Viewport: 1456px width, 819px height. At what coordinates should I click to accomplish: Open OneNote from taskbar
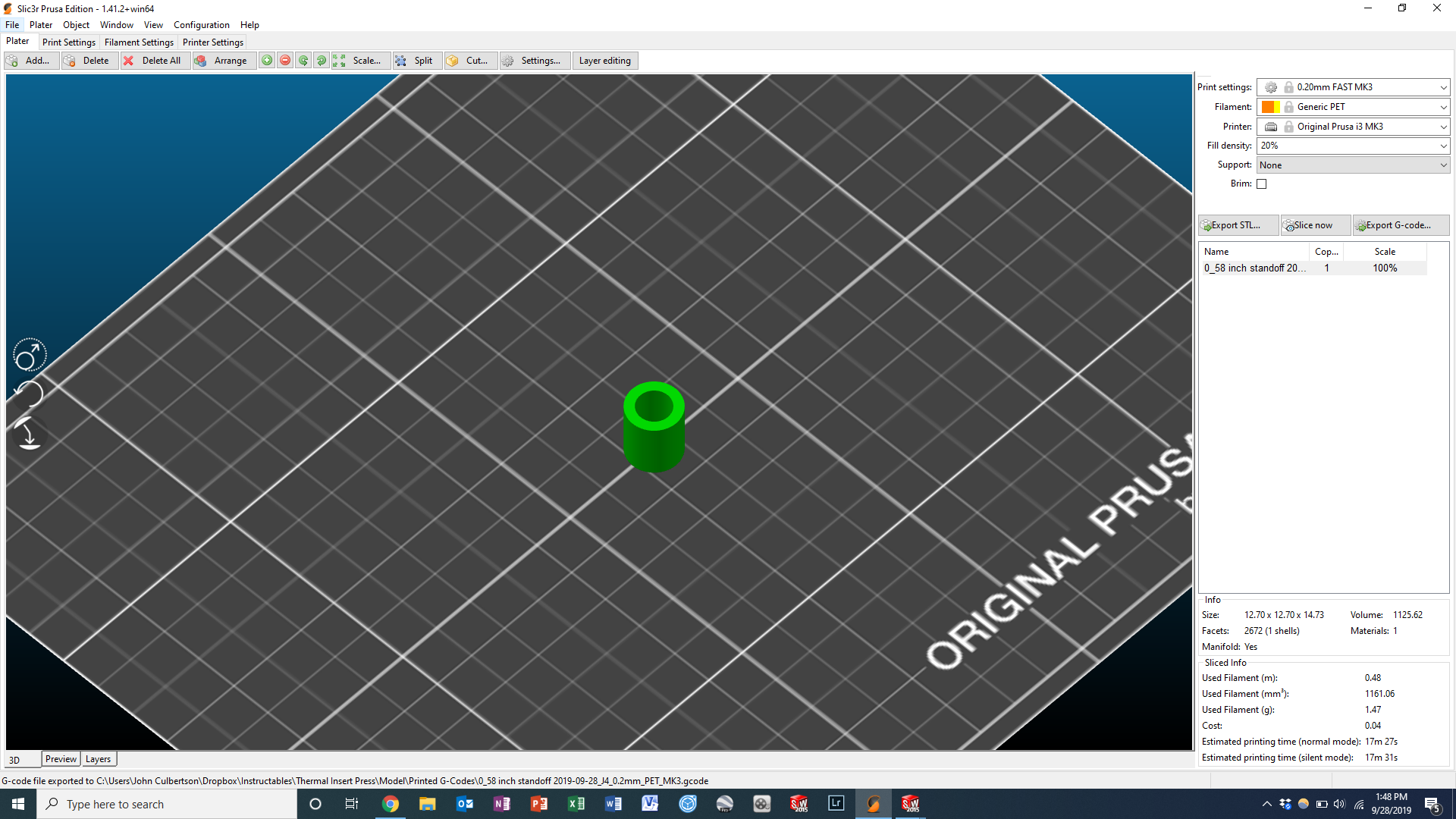[501, 804]
